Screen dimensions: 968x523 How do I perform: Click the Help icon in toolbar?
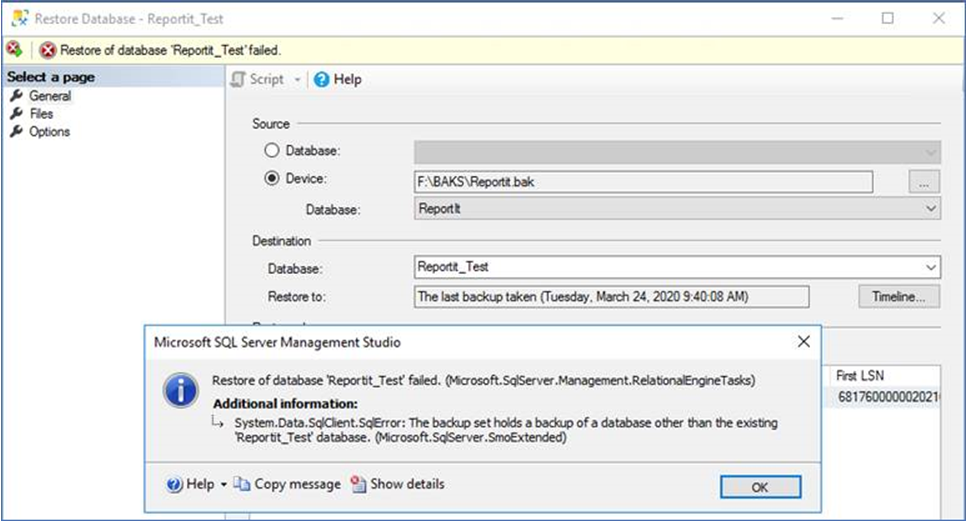[x=321, y=80]
